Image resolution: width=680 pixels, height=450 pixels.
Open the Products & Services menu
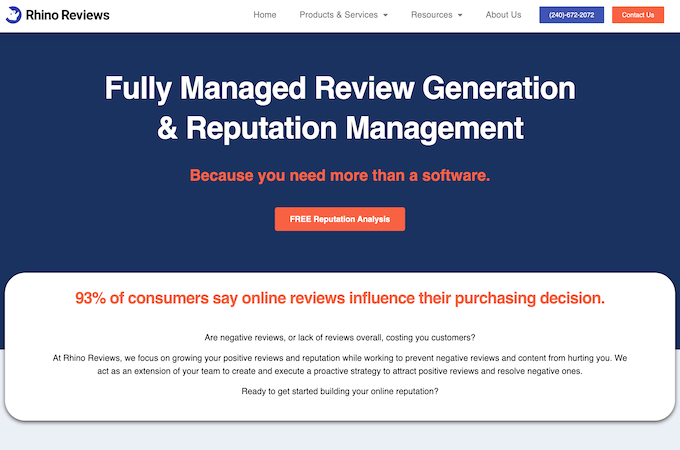pyautogui.click(x=338, y=15)
